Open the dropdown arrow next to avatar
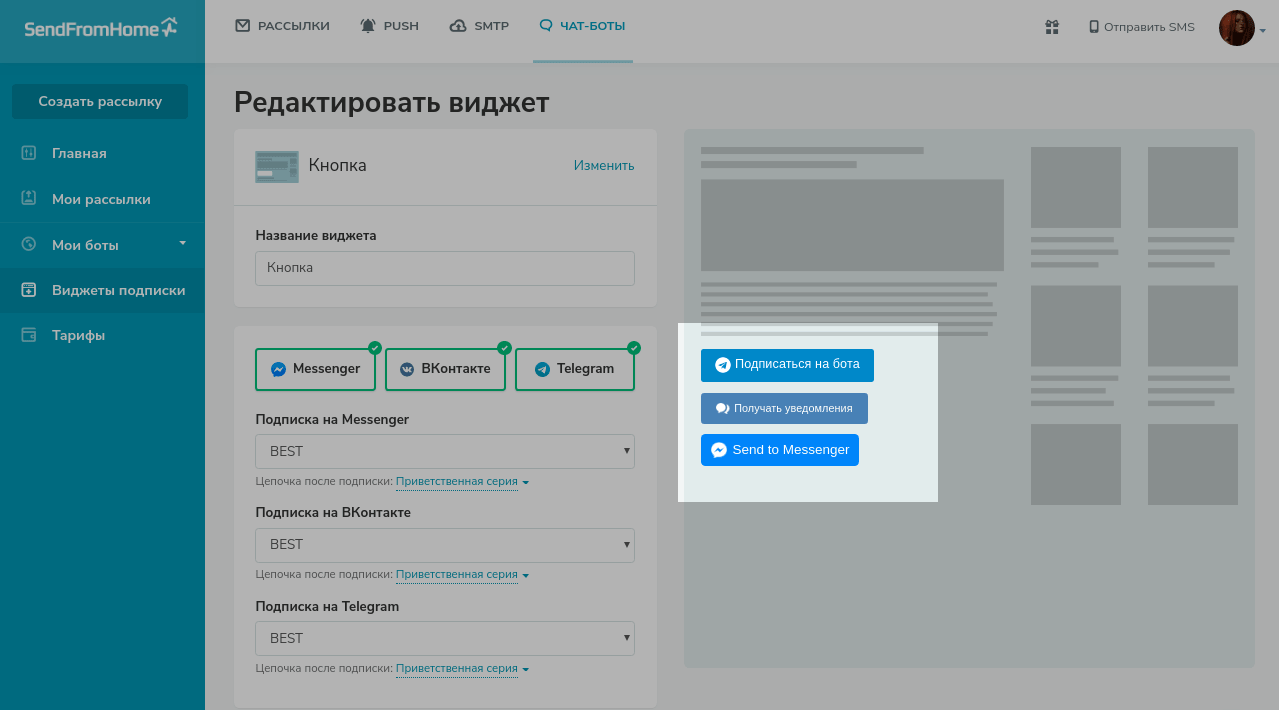 click(1262, 31)
